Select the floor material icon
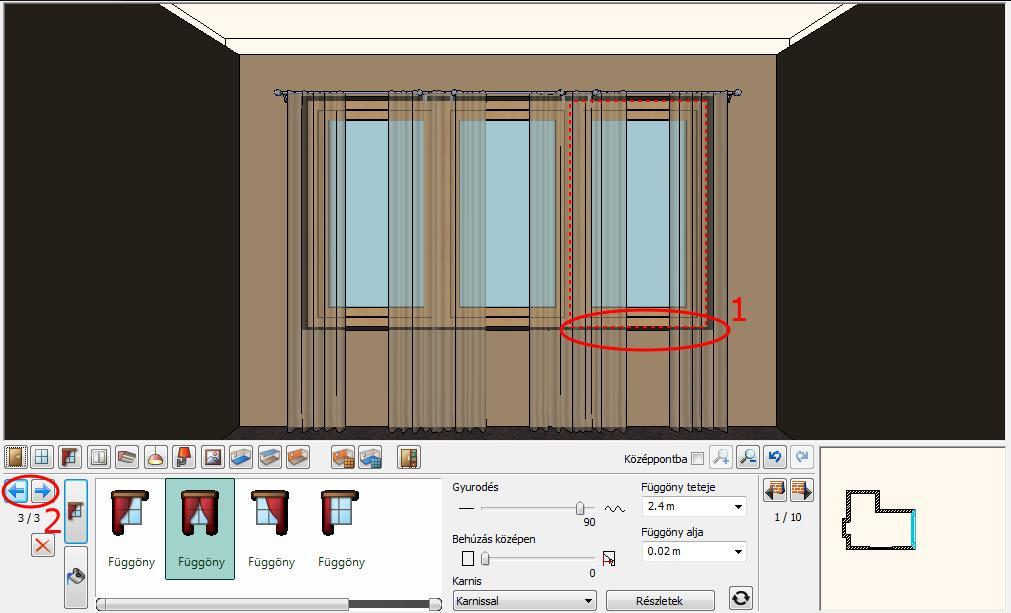The height and width of the screenshot is (613, 1011). coord(240,458)
